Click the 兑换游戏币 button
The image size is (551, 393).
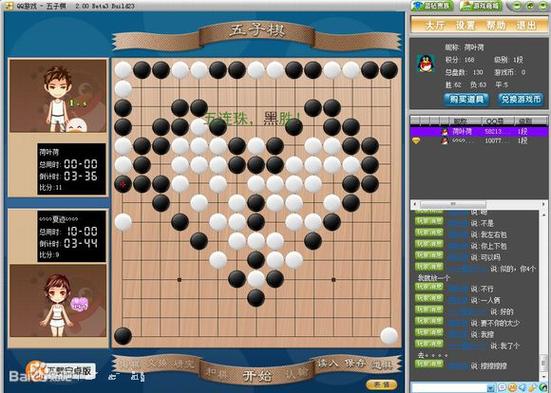(520, 99)
